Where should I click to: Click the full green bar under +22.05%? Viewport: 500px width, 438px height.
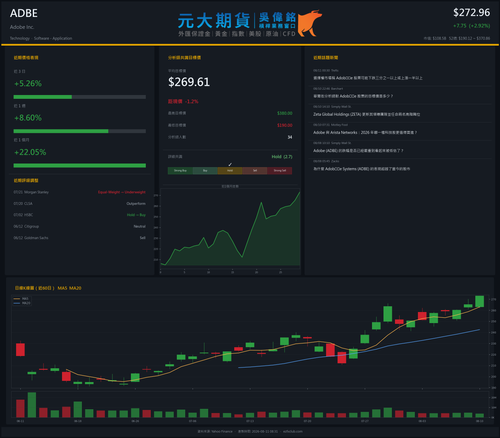coord(80,166)
